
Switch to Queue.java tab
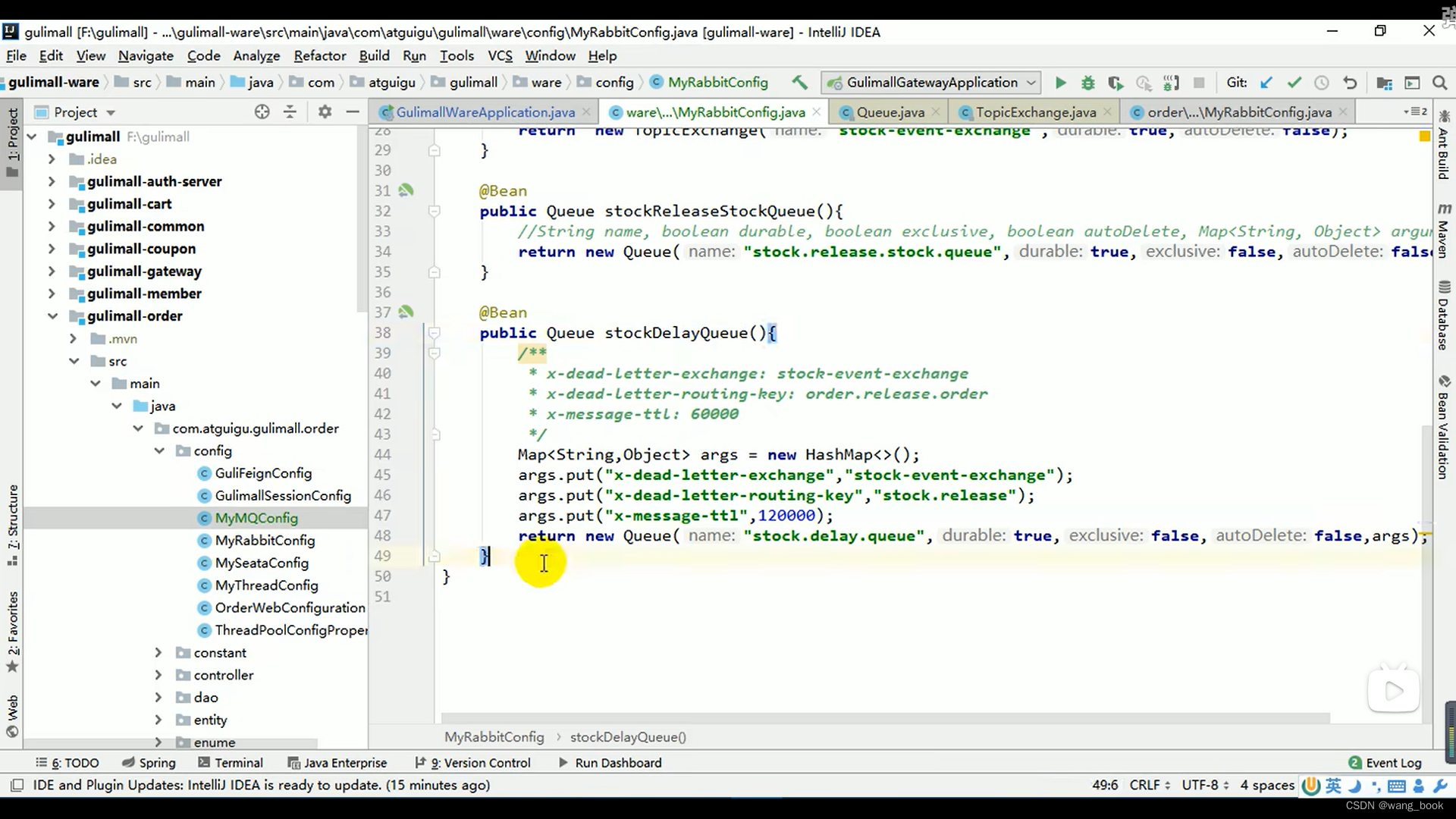click(x=890, y=112)
